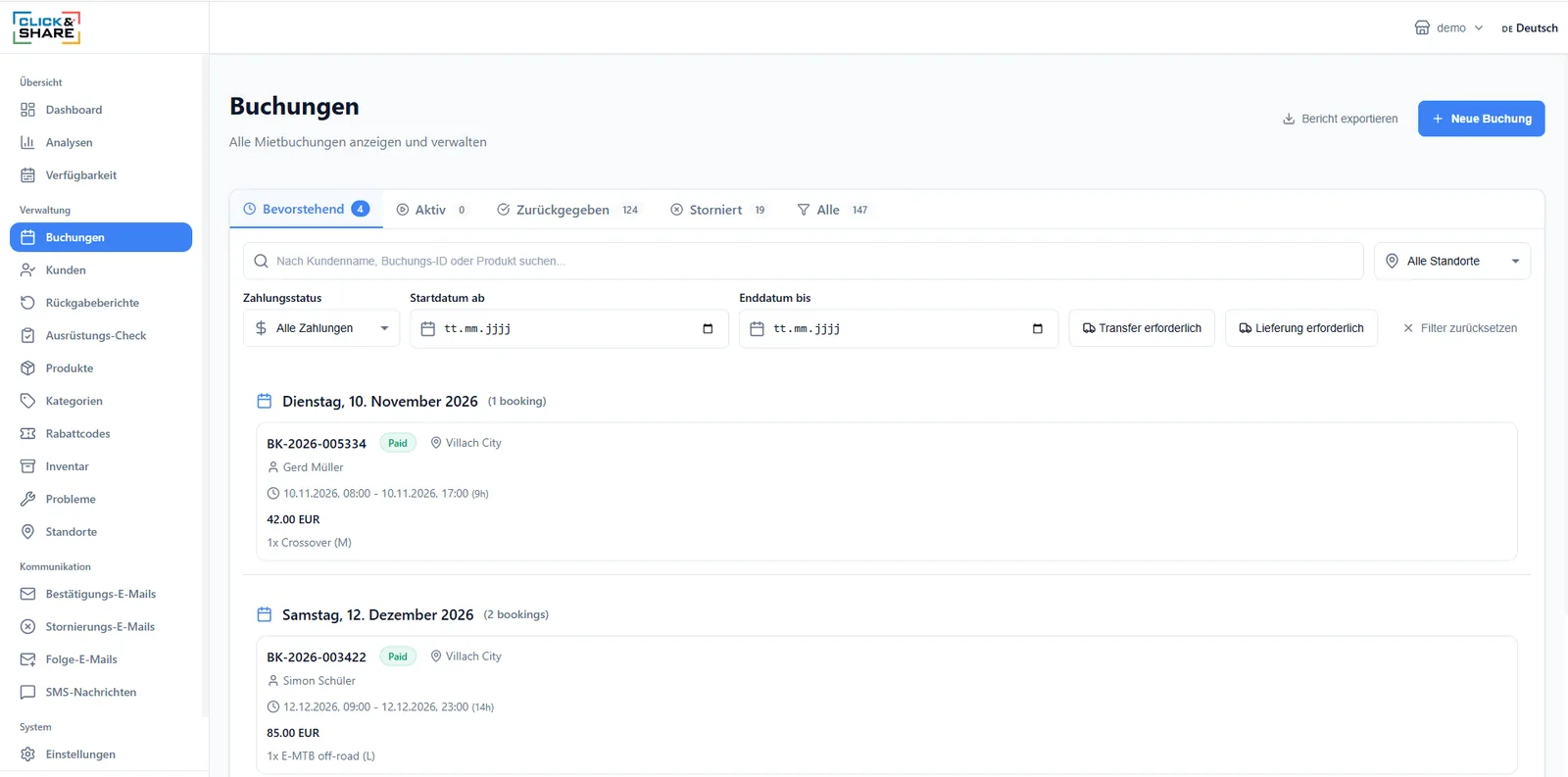Click the SMS-Nachrichten speech bubble icon
This screenshot has width=1568, height=777.
[27, 692]
